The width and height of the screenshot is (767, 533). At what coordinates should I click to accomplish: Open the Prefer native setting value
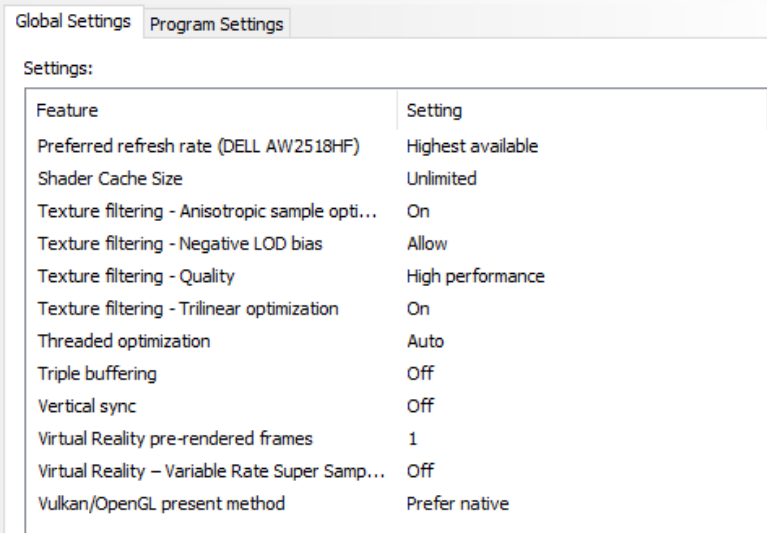(458, 504)
